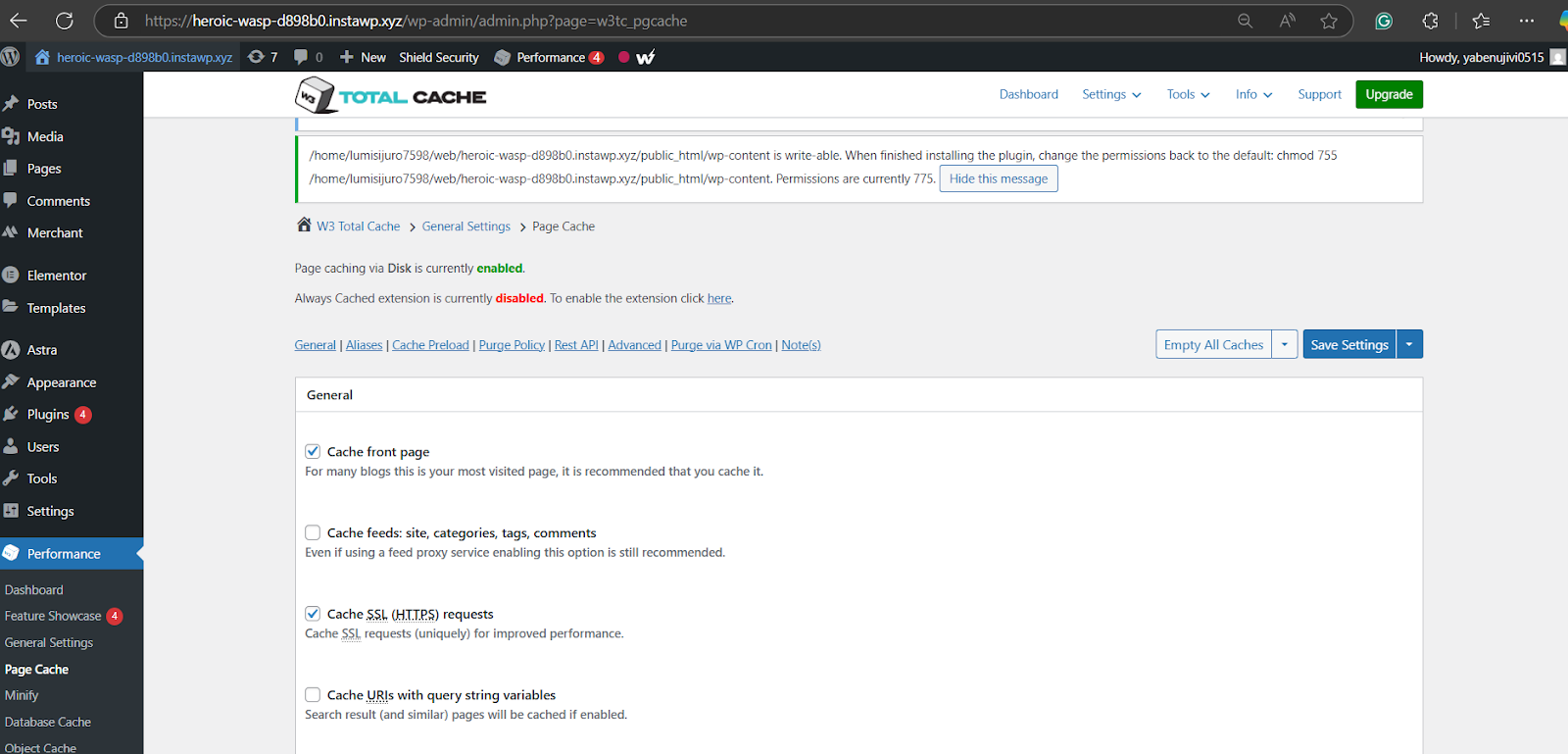Click the W logo icon in admin bar

(x=646, y=57)
